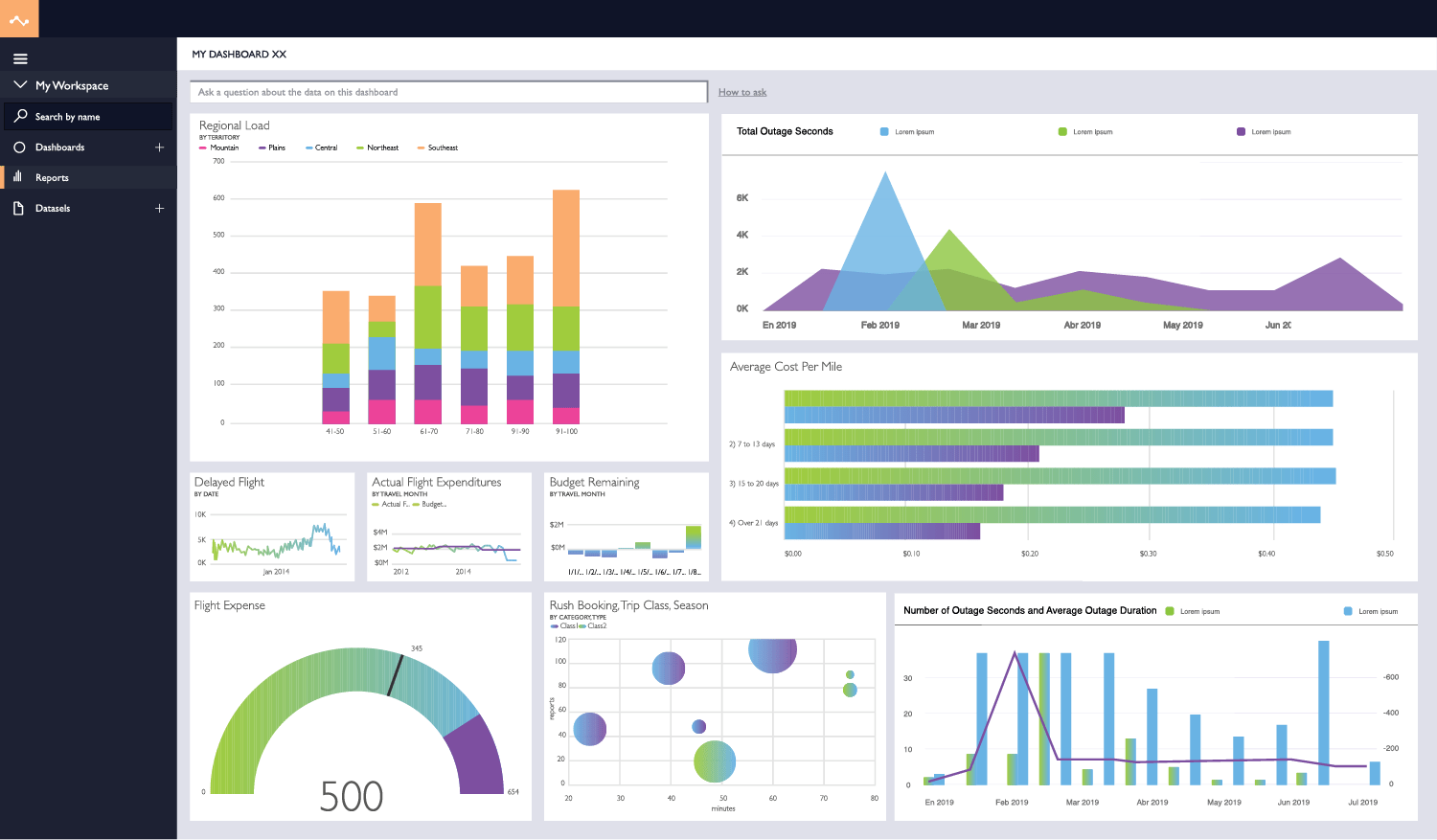Select the Search by name magnifier icon
This screenshot has width=1437, height=840.
click(x=19, y=116)
